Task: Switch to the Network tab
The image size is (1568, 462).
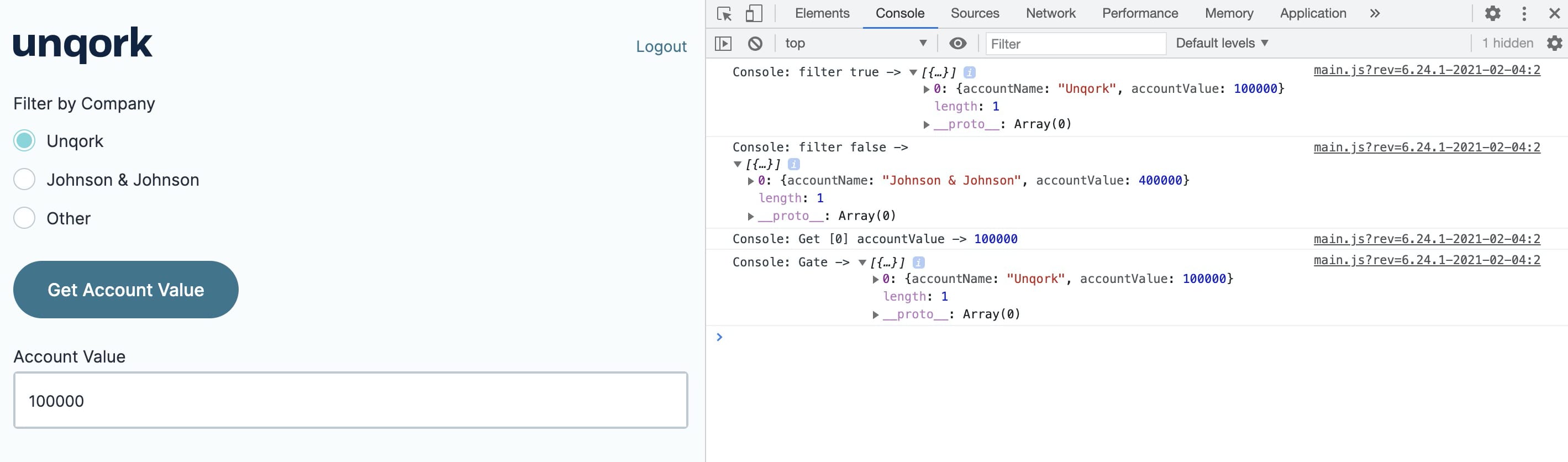Action: click(1051, 13)
